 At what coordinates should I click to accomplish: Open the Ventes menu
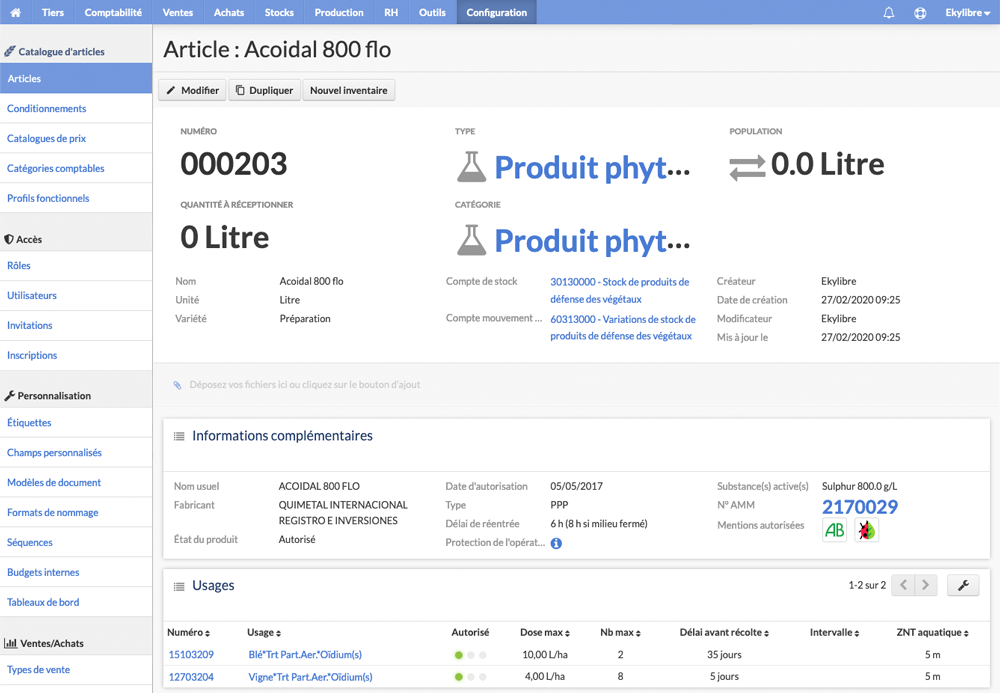(x=177, y=12)
